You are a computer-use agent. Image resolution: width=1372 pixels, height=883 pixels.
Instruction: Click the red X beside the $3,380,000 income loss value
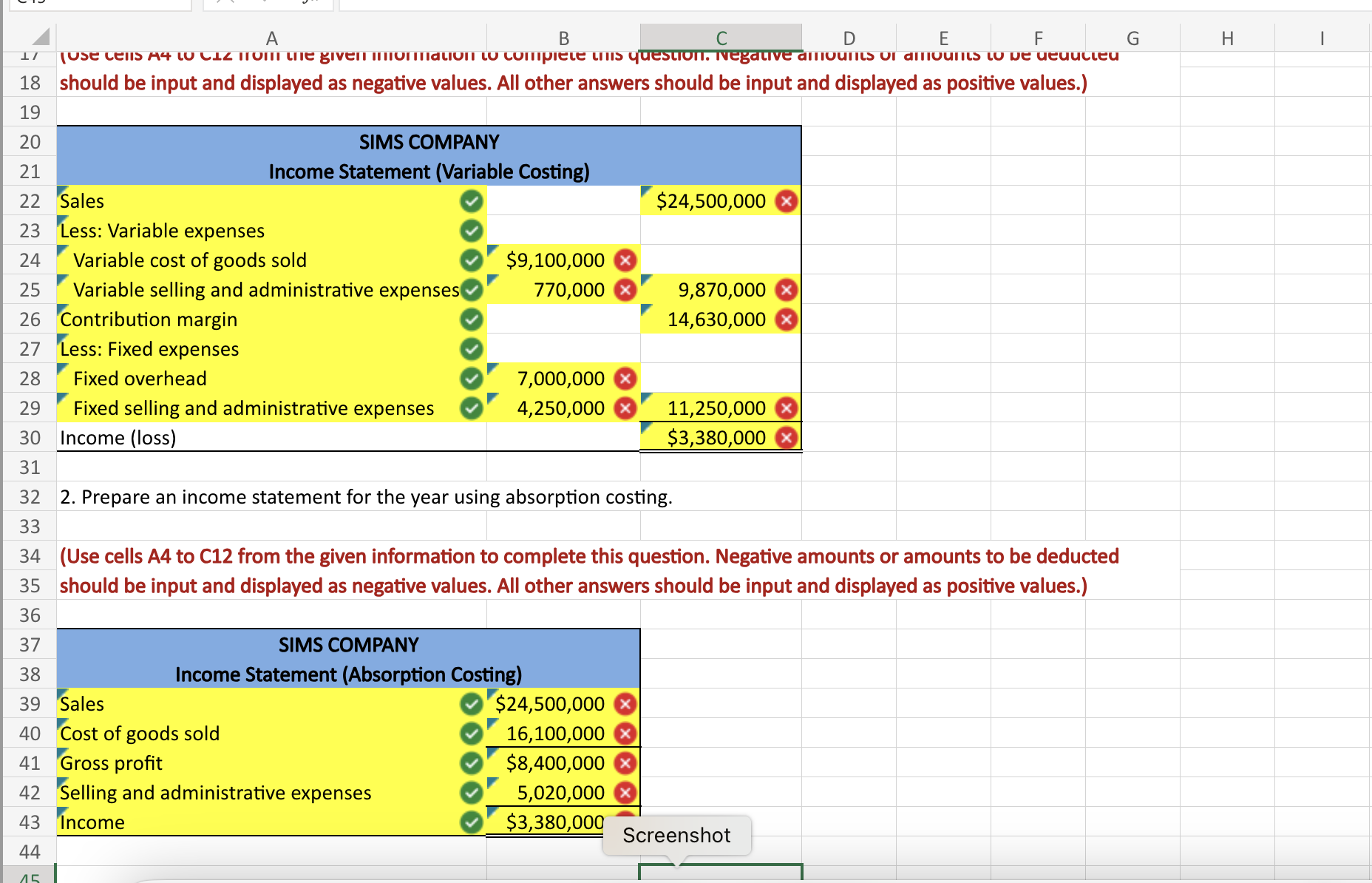point(787,437)
